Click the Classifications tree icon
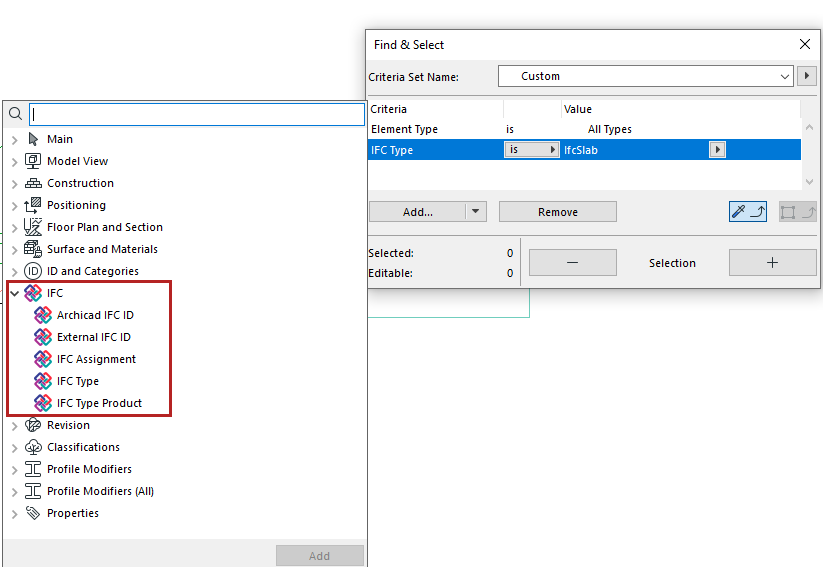 tap(33, 447)
